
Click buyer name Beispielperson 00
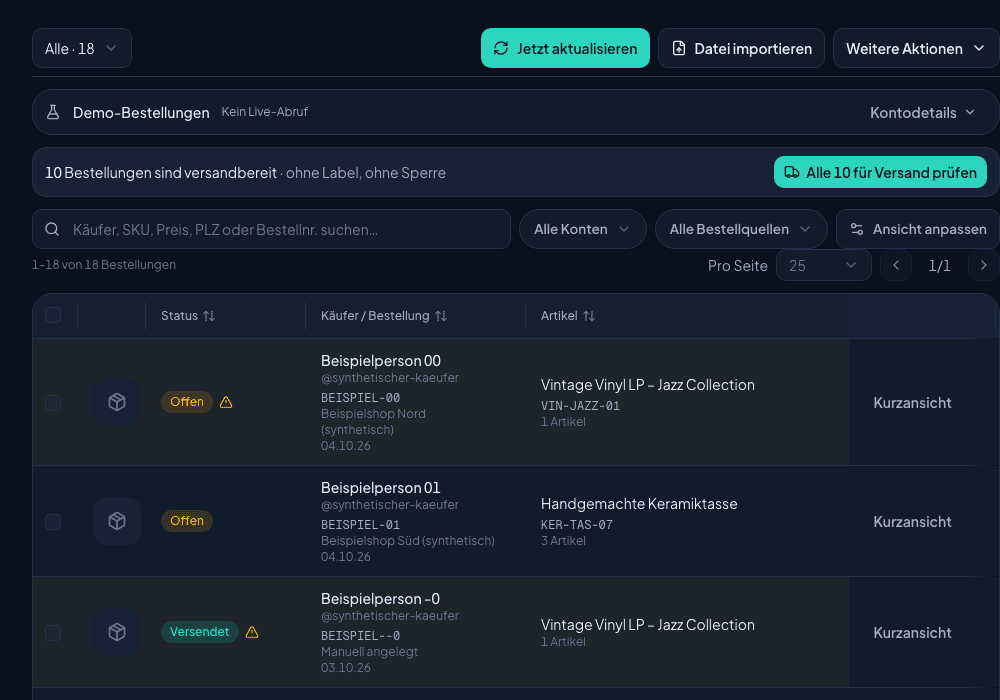[x=381, y=361]
